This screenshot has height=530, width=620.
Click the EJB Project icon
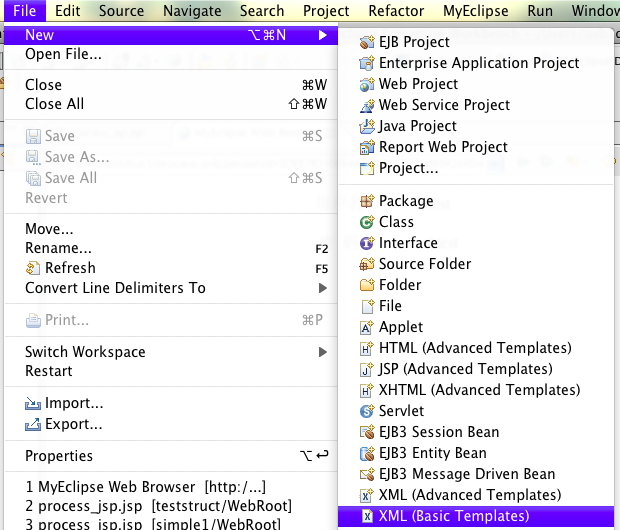click(367, 42)
